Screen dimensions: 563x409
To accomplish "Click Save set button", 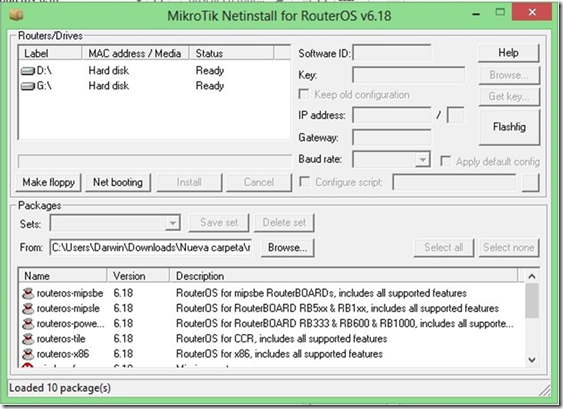I will pyautogui.click(x=219, y=223).
